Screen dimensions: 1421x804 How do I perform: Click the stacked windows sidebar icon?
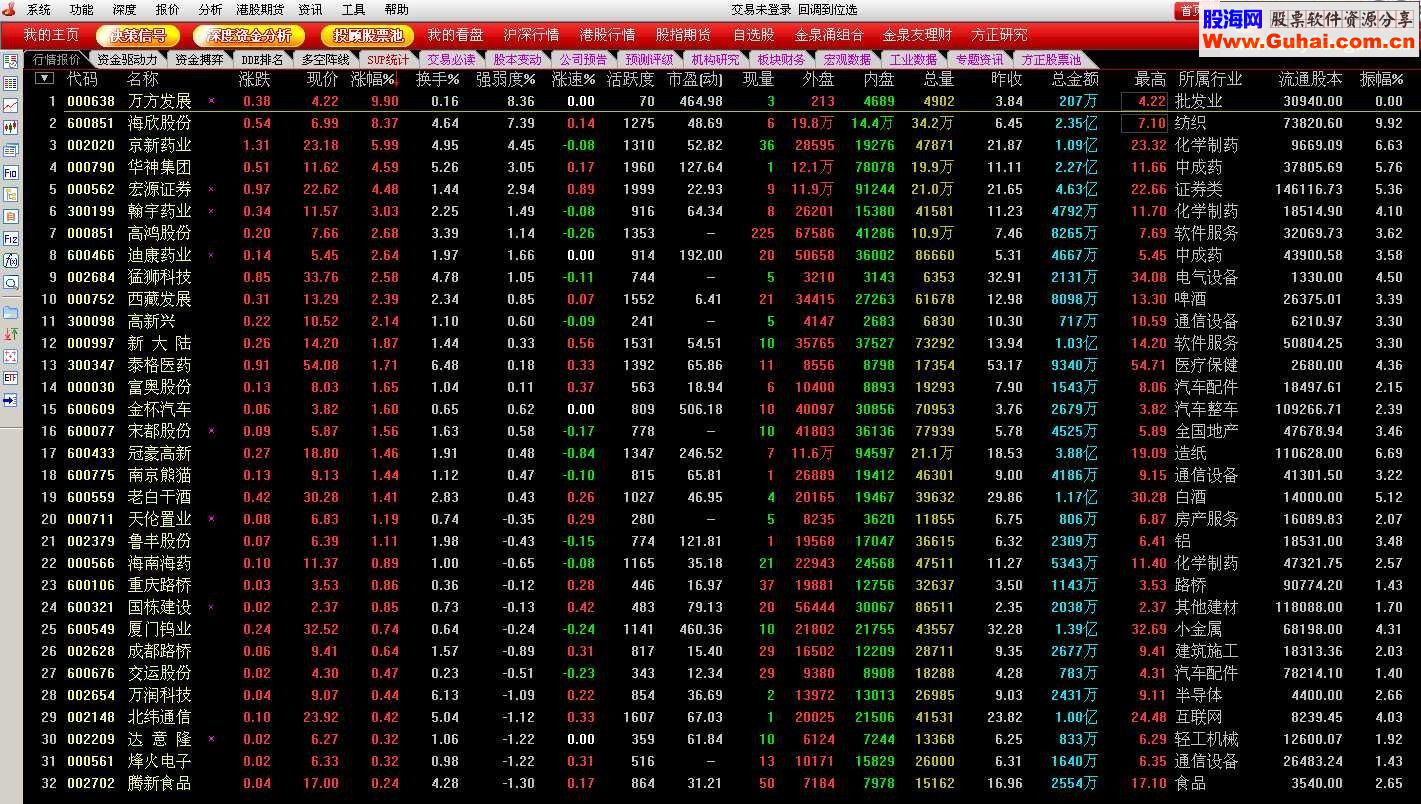pos(11,149)
